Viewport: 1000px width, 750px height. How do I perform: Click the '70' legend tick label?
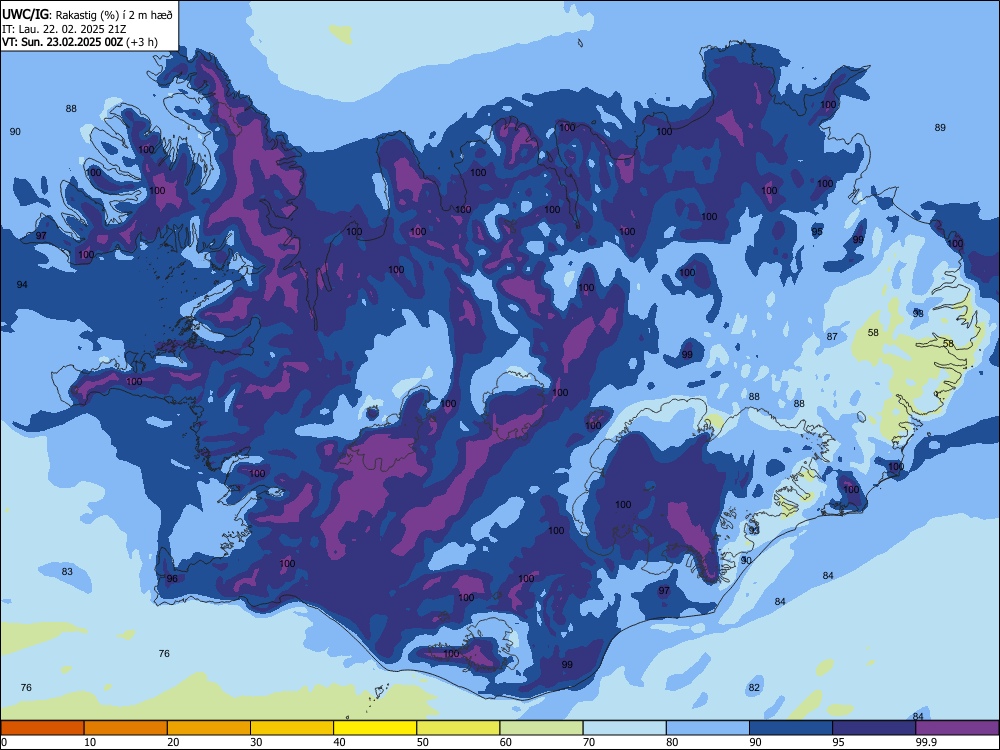click(589, 742)
